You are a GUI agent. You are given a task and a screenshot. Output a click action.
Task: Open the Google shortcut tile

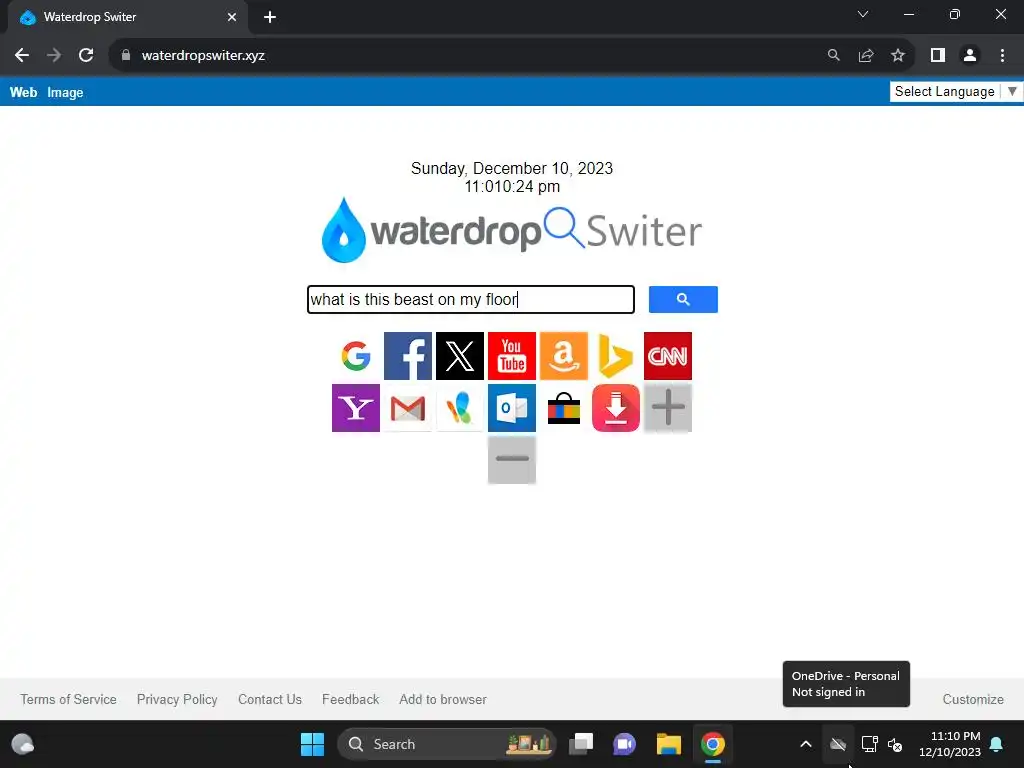(356, 356)
